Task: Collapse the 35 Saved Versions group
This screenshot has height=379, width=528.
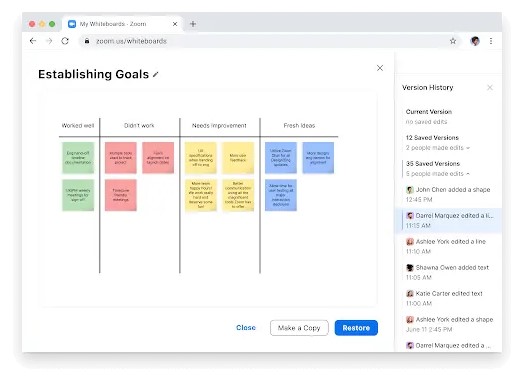Action: pyautogui.click(x=438, y=169)
